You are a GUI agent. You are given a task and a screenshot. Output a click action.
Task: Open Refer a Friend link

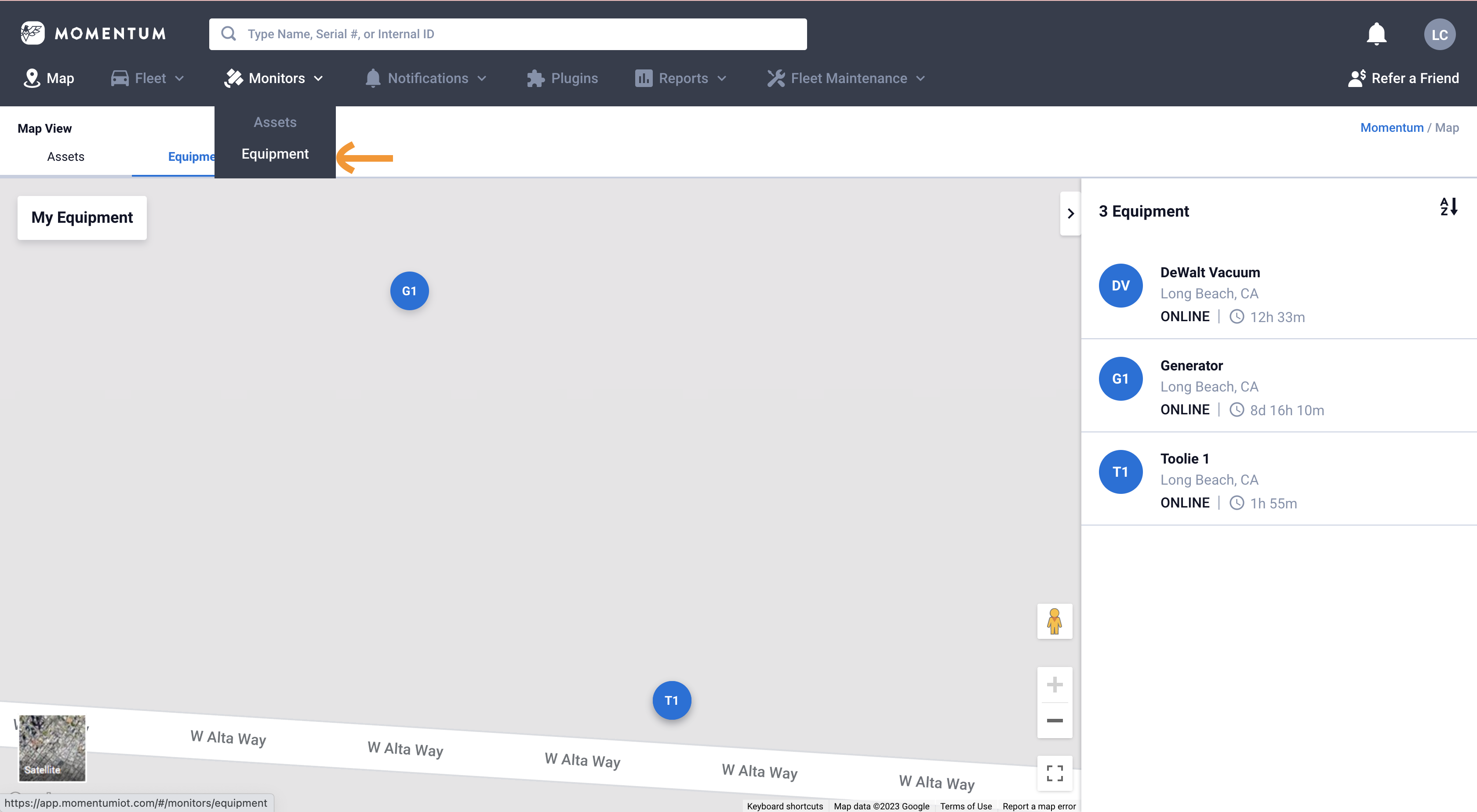coord(1404,79)
